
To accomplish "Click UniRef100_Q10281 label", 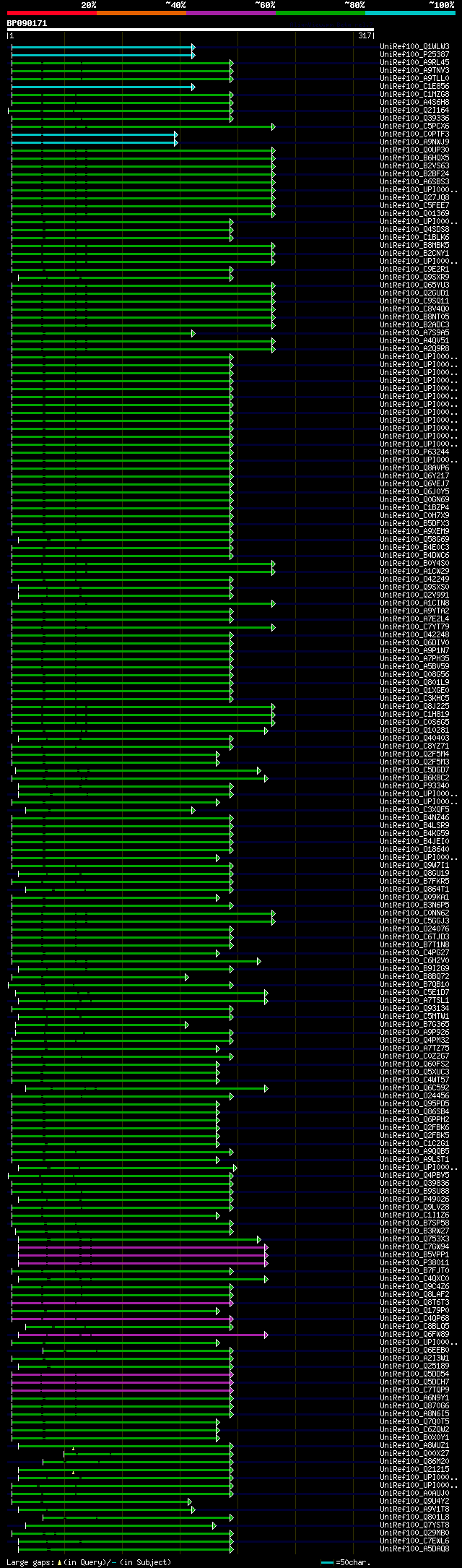I will (414, 731).
